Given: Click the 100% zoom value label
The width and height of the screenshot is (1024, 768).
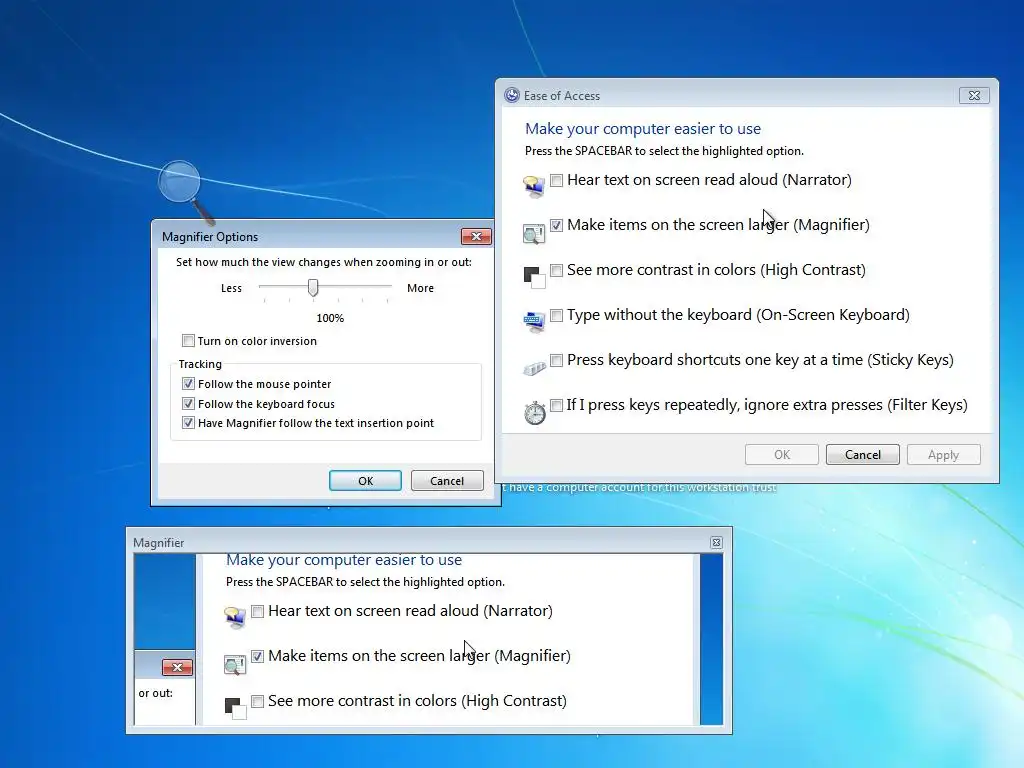Looking at the screenshot, I should [330, 318].
